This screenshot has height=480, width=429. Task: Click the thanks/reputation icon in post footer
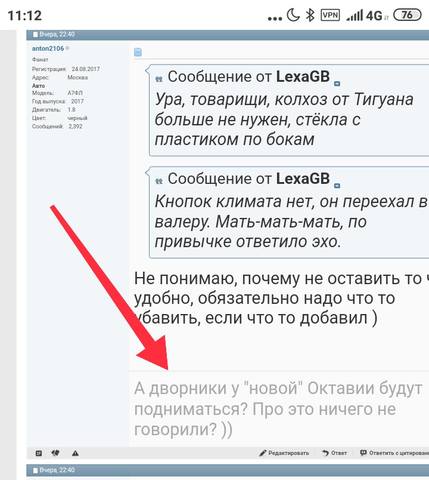tap(56, 453)
